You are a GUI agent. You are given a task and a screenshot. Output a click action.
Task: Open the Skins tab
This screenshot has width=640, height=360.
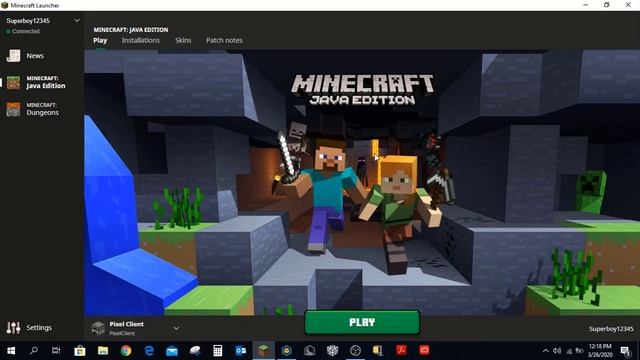coord(183,40)
